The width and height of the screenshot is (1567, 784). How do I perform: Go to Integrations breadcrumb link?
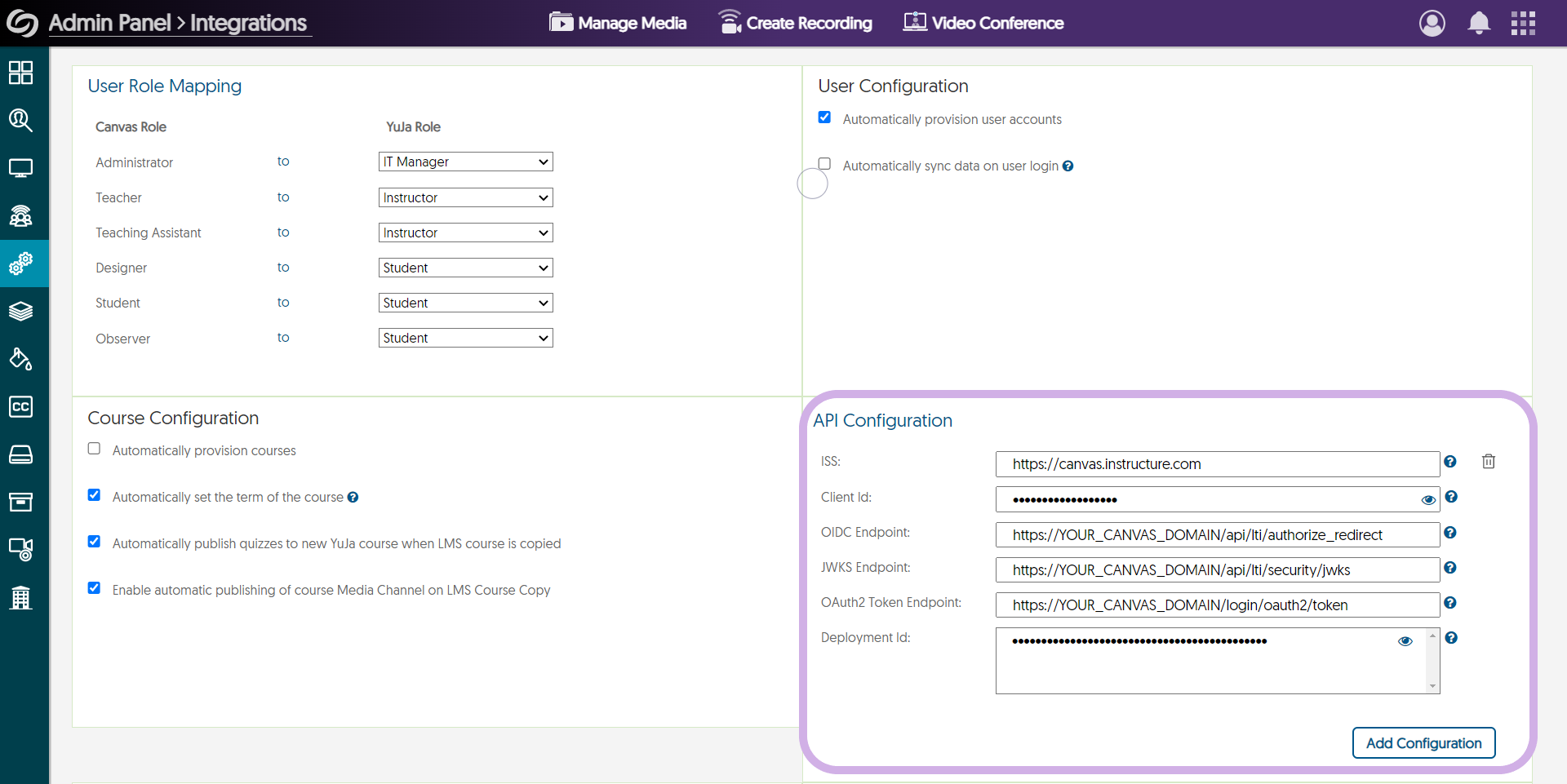point(249,23)
